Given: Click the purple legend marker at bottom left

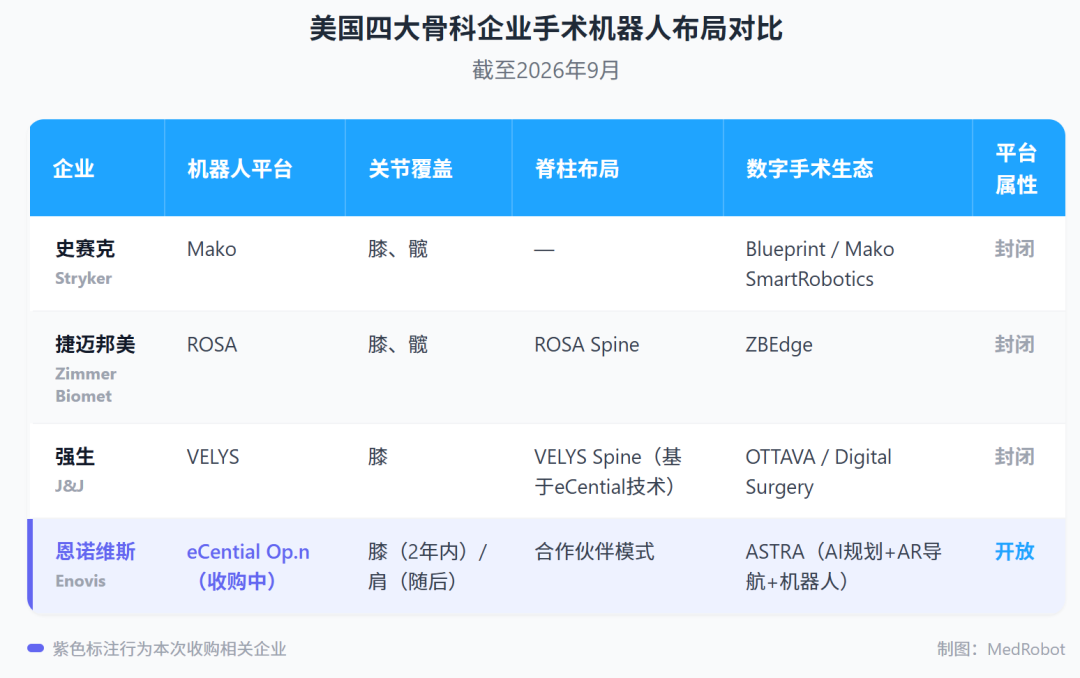Looking at the screenshot, I should [x=36, y=648].
